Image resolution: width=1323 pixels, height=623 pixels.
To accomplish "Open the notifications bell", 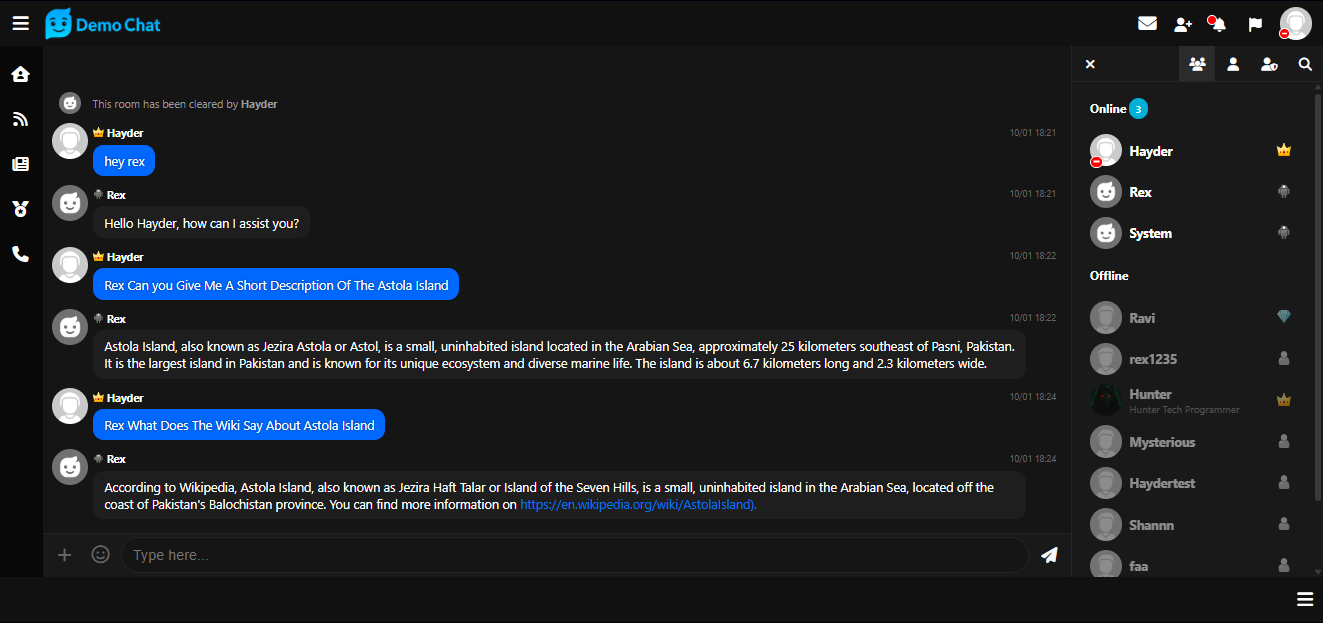I will [1218, 24].
